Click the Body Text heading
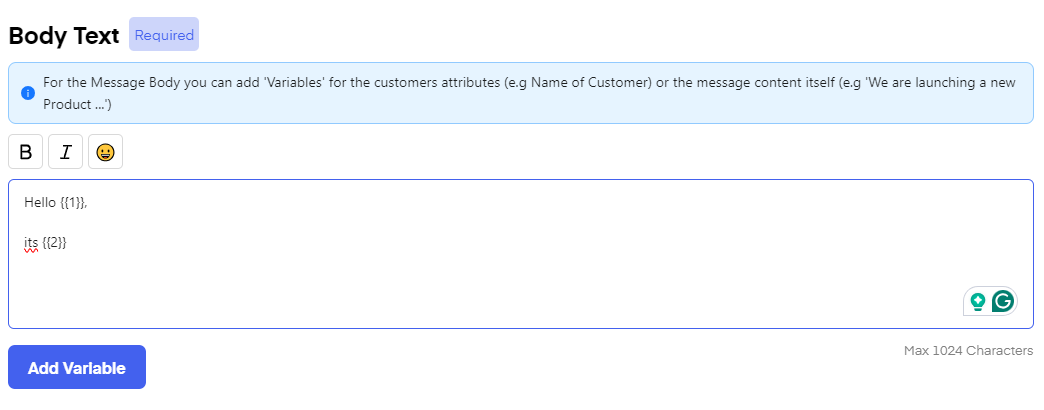Image resolution: width=1044 pixels, height=410 pixels. tap(64, 35)
